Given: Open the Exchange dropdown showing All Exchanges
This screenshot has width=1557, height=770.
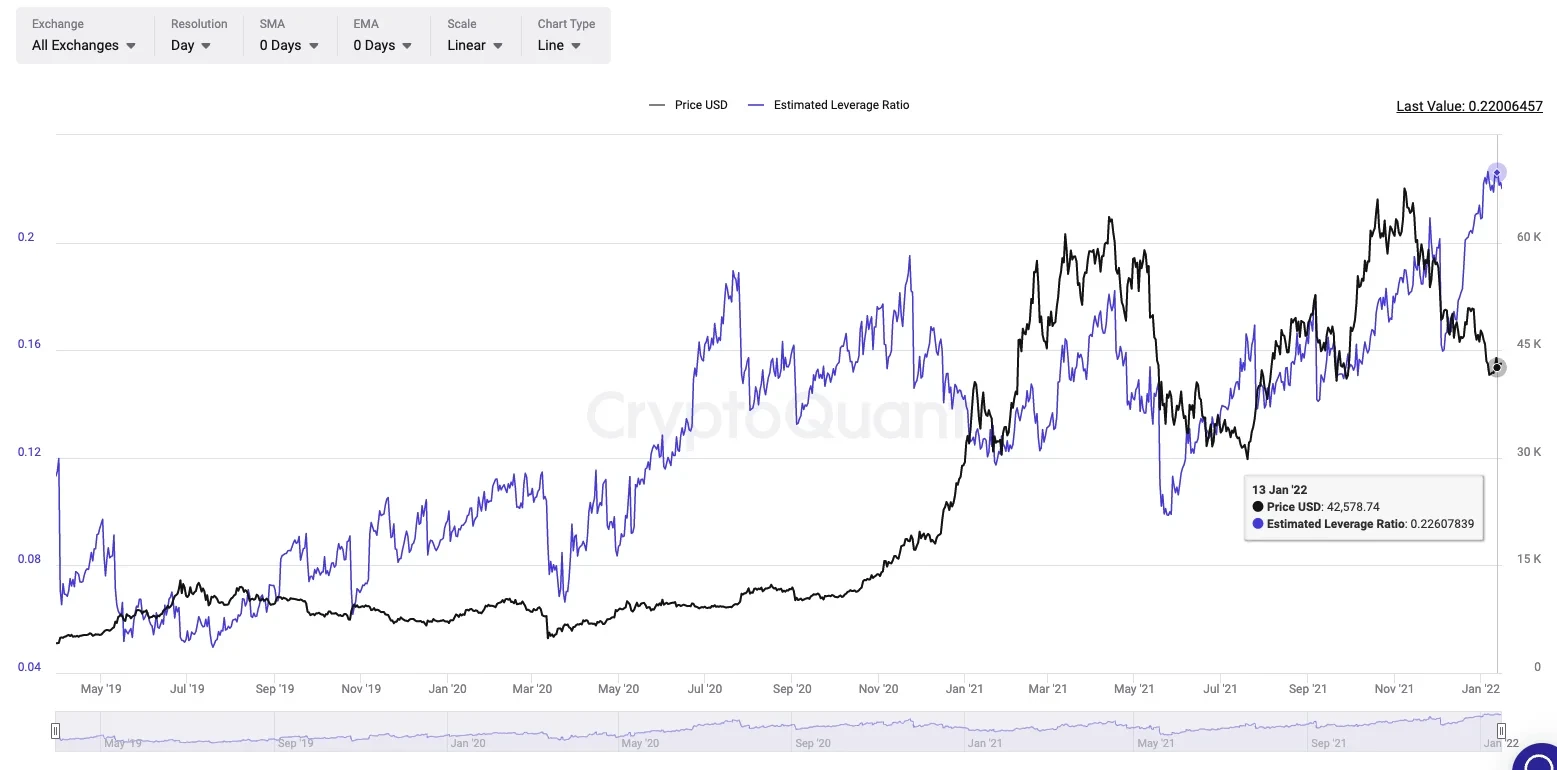Looking at the screenshot, I should coord(84,45).
